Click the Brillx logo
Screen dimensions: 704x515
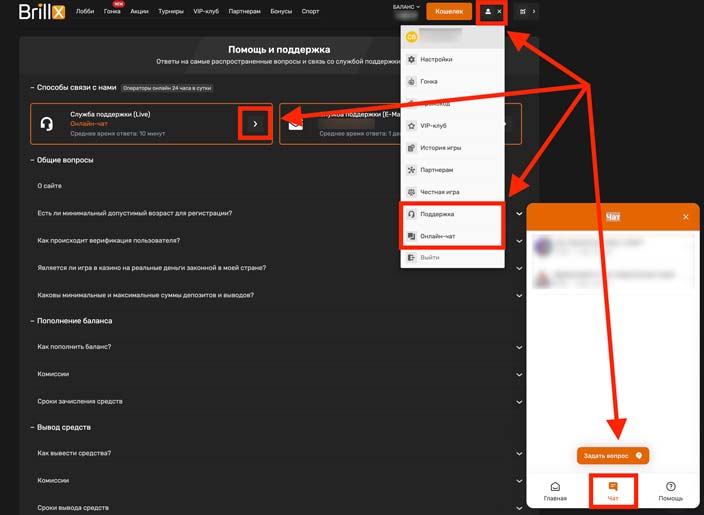coord(42,12)
